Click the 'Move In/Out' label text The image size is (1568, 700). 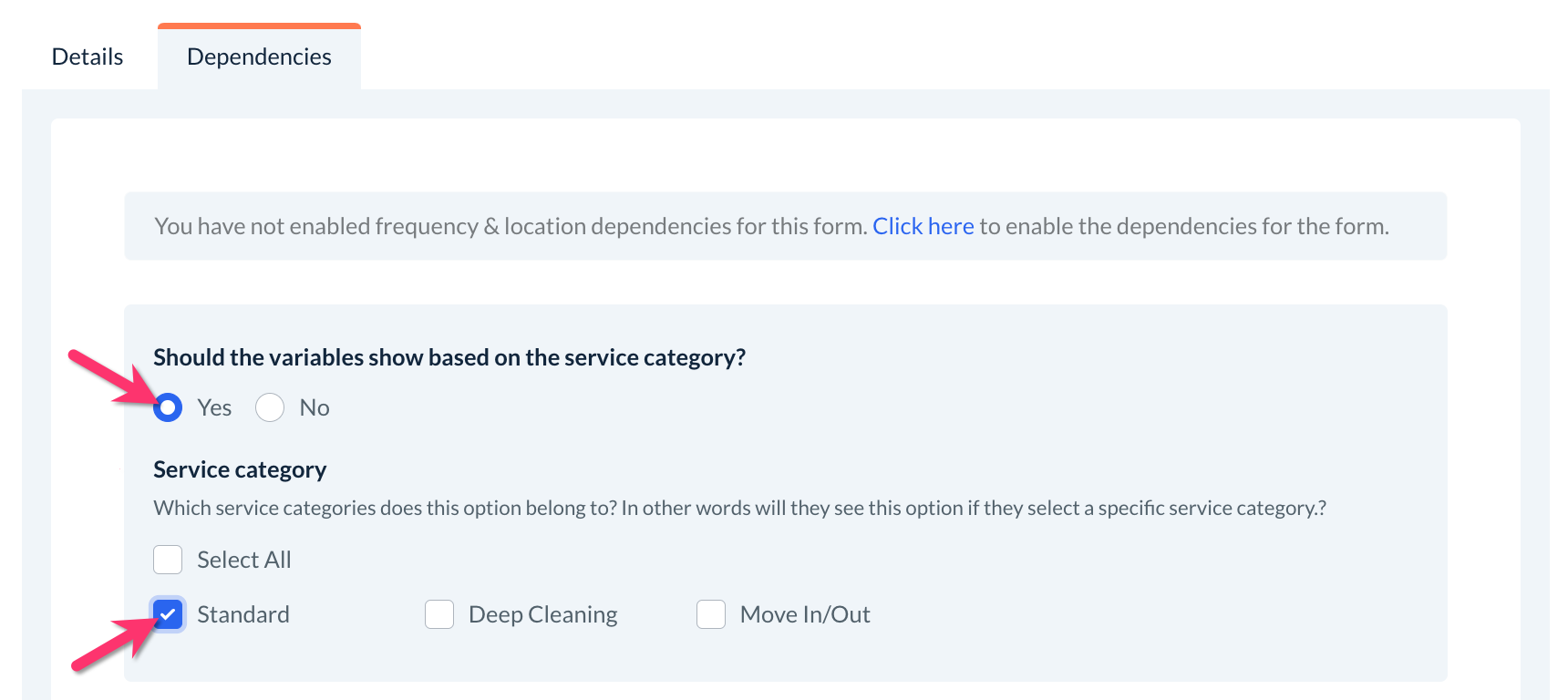805,614
